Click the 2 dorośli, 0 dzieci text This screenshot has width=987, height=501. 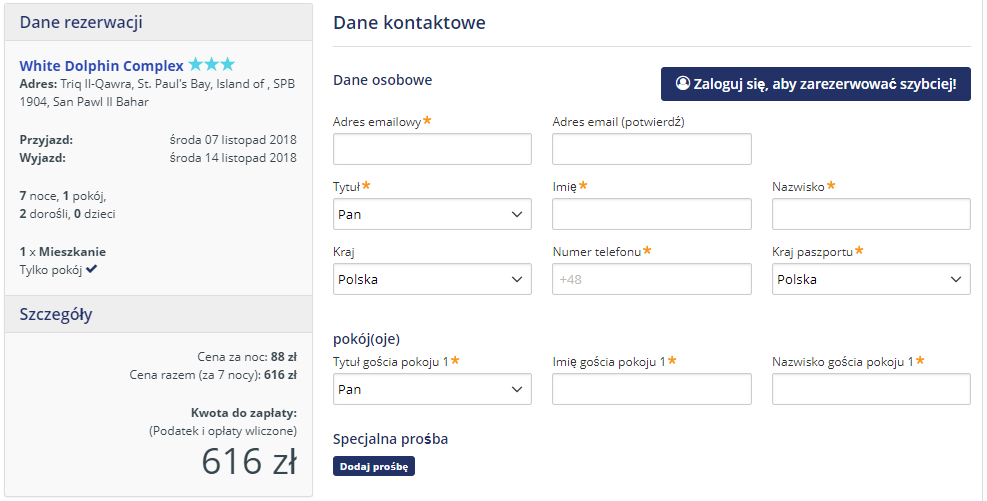pyautogui.click(x=67, y=213)
